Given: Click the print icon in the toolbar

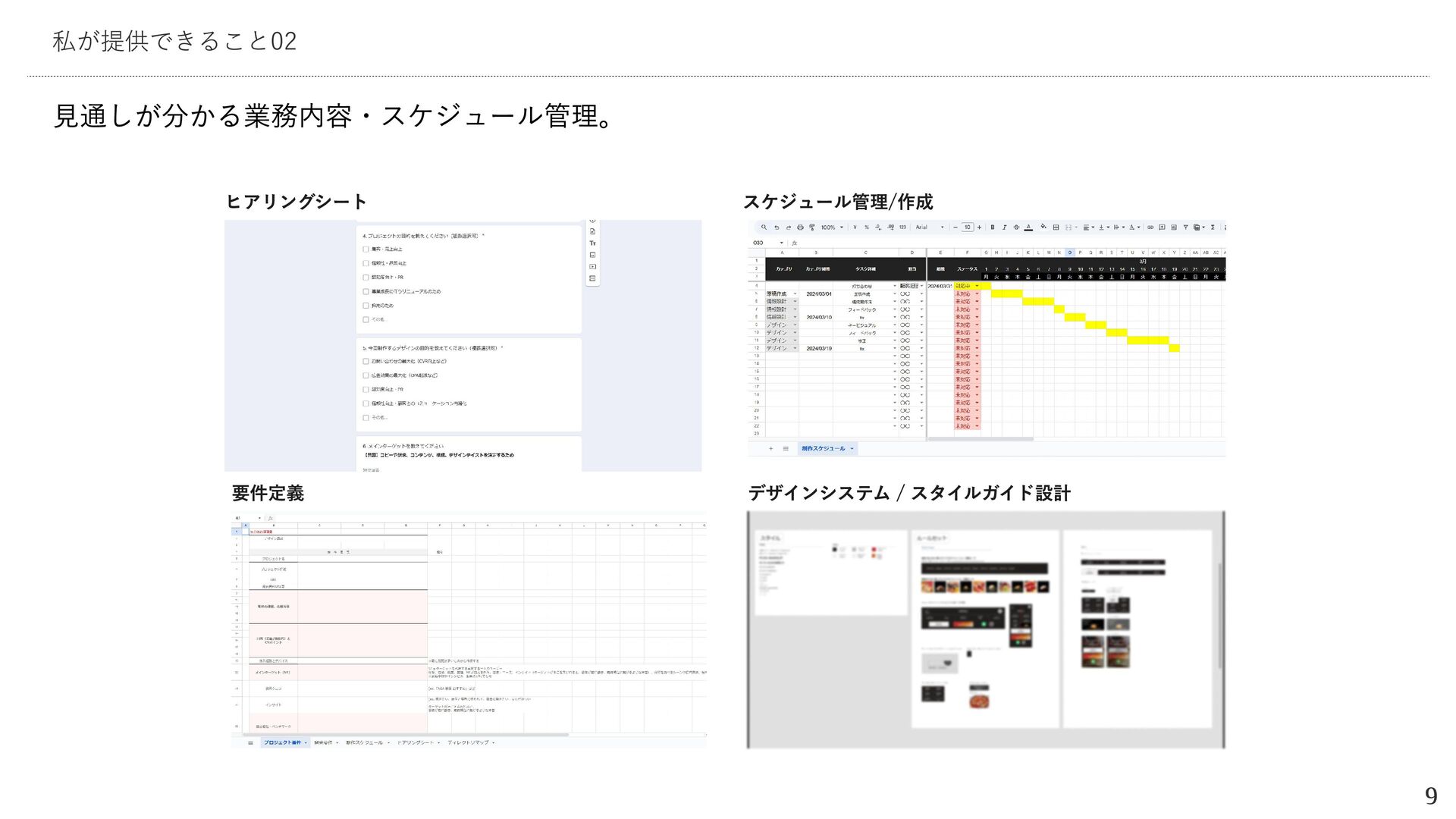Looking at the screenshot, I should (x=800, y=227).
